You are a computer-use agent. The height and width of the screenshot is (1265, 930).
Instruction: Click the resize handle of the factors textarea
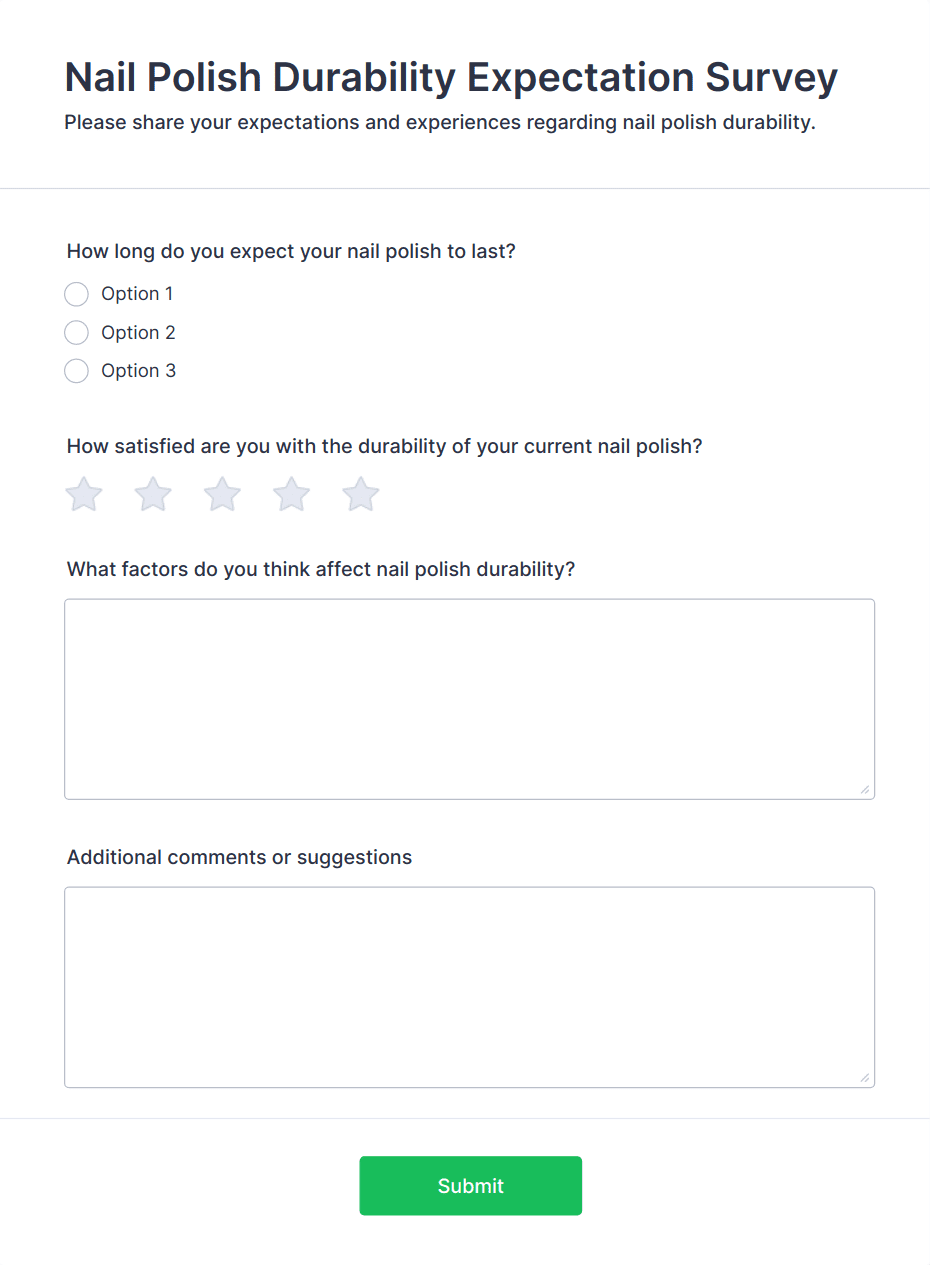pyautogui.click(x=865, y=791)
